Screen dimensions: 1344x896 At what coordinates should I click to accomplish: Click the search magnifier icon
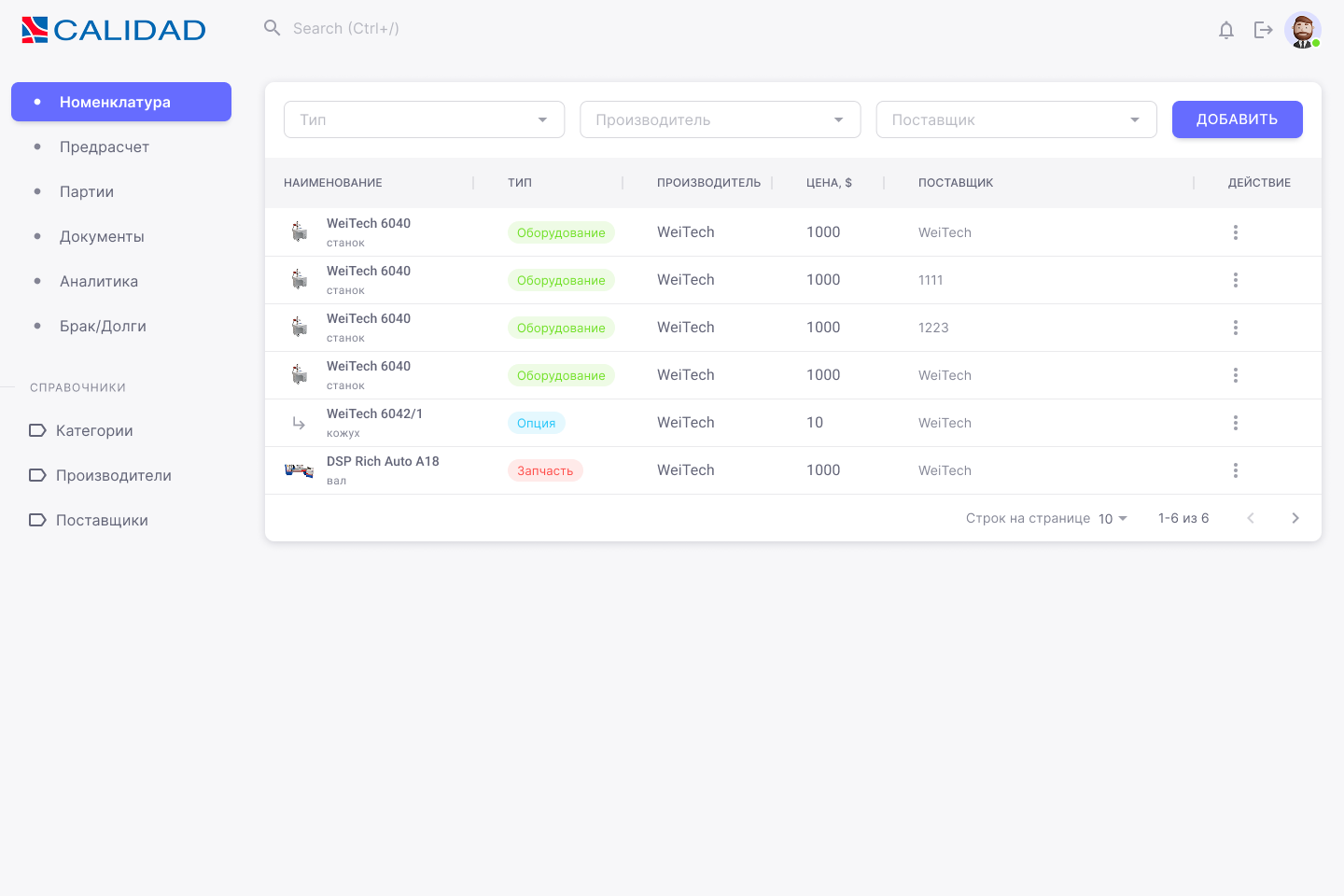click(x=273, y=28)
